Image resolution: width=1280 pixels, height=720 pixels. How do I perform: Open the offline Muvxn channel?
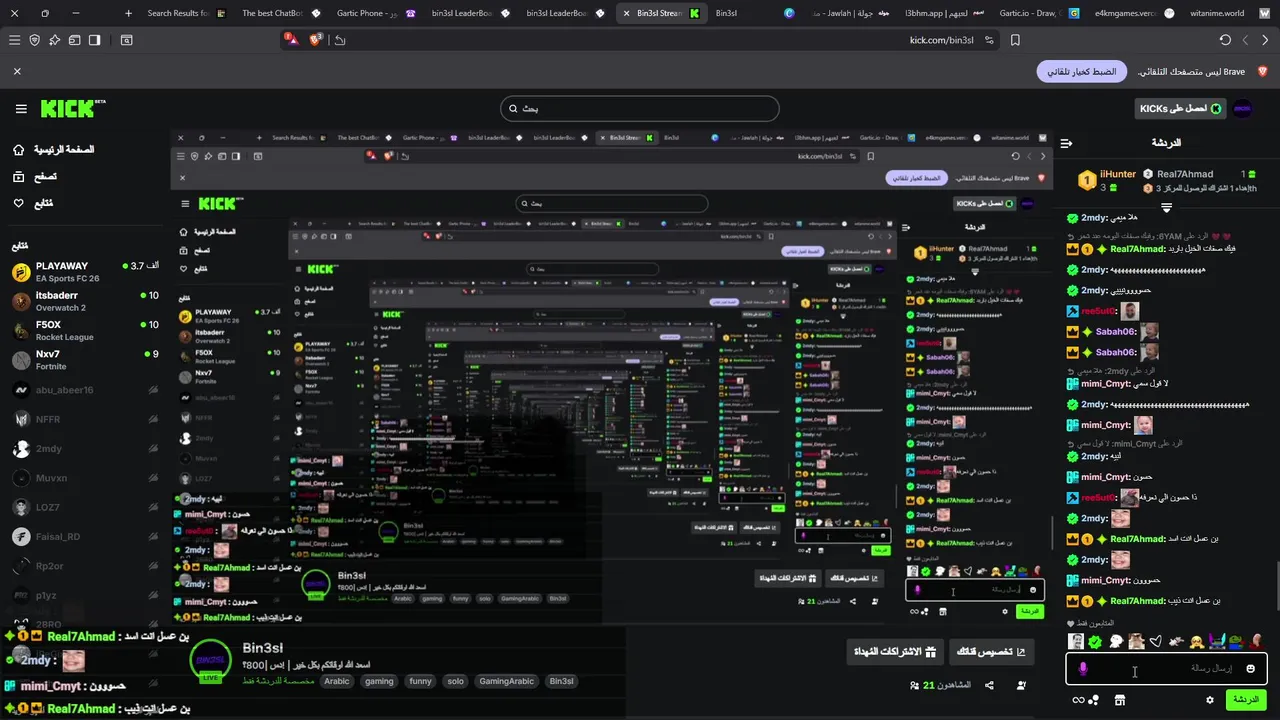pyautogui.click(x=85, y=478)
